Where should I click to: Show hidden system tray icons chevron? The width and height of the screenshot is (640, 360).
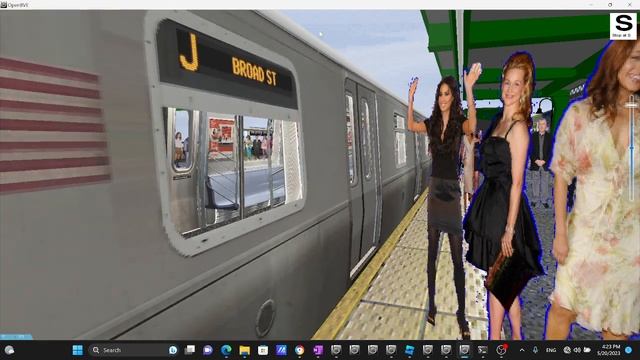click(522, 350)
